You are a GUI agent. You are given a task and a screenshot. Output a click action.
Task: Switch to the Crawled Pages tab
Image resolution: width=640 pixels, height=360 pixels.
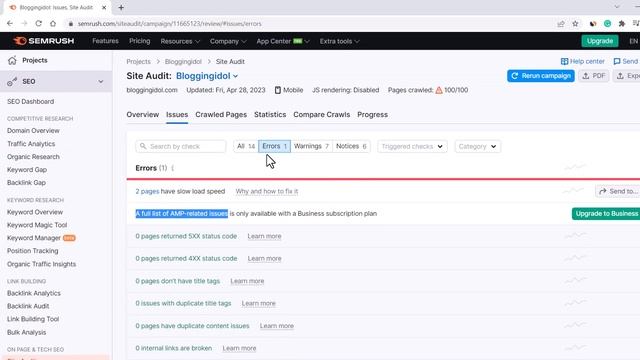tap(221, 115)
